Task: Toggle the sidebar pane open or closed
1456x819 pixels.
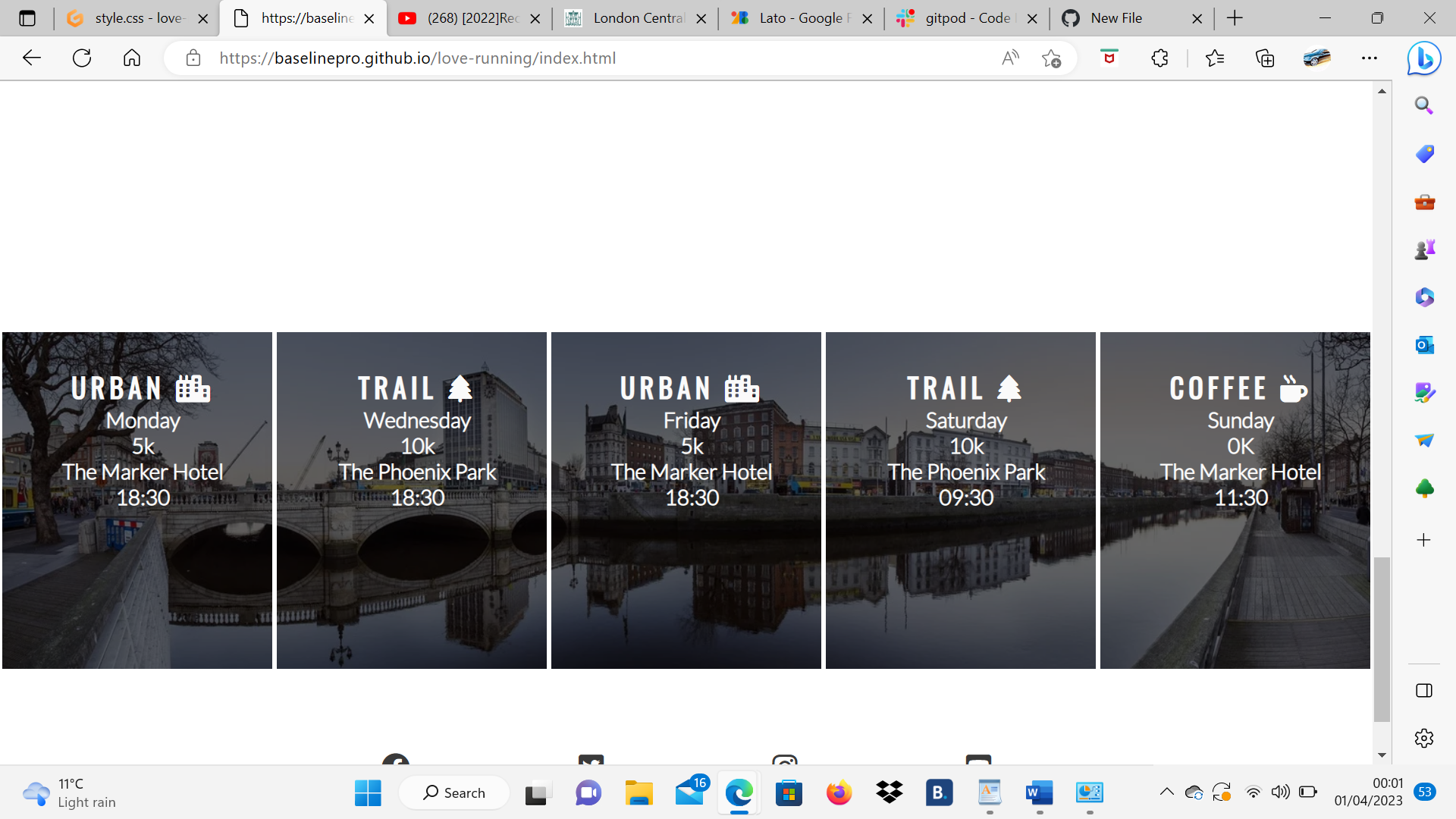Action: [1424, 690]
